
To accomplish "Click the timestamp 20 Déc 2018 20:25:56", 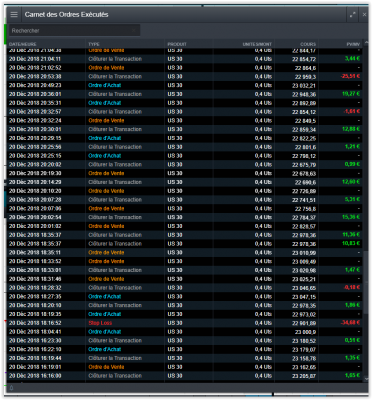I will coord(35,147).
